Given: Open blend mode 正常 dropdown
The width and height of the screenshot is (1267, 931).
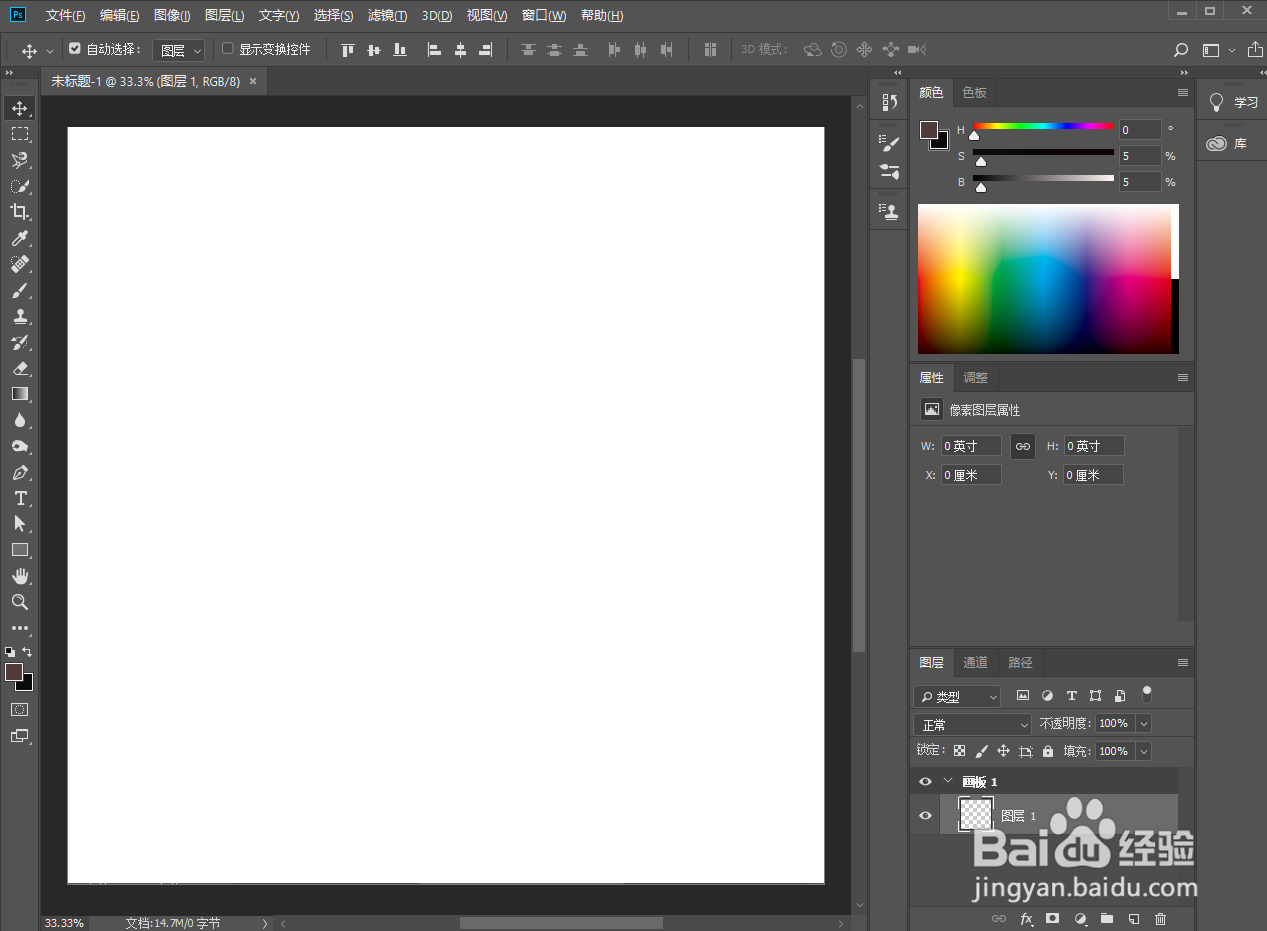Looking at the screenshot, I should point(972,724).
